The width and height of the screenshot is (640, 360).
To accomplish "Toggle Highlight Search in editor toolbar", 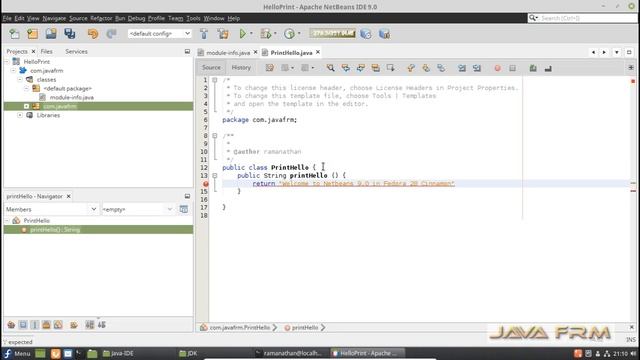I will click(x=376, y=68).
